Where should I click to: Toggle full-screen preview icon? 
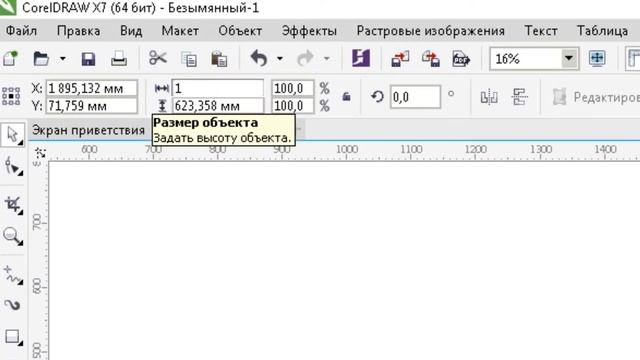[x=597, y=58]
